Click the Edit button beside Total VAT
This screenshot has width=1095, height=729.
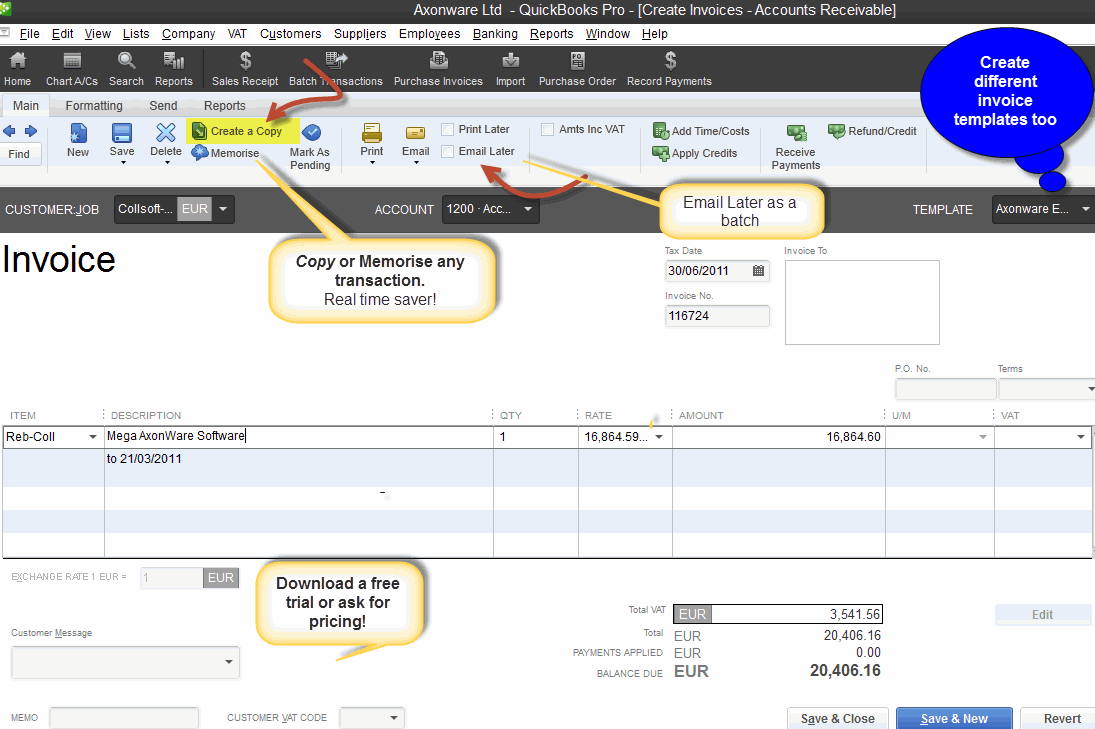(1043, 614)
